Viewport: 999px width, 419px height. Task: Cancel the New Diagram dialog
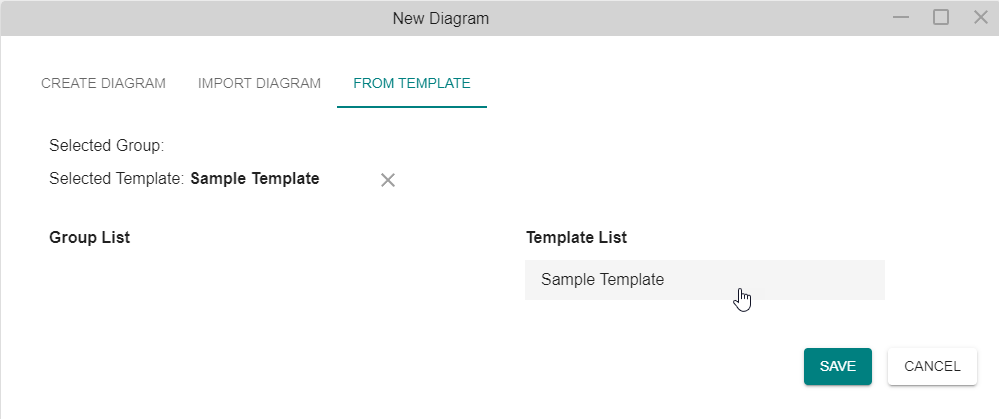tap(932, 366)
